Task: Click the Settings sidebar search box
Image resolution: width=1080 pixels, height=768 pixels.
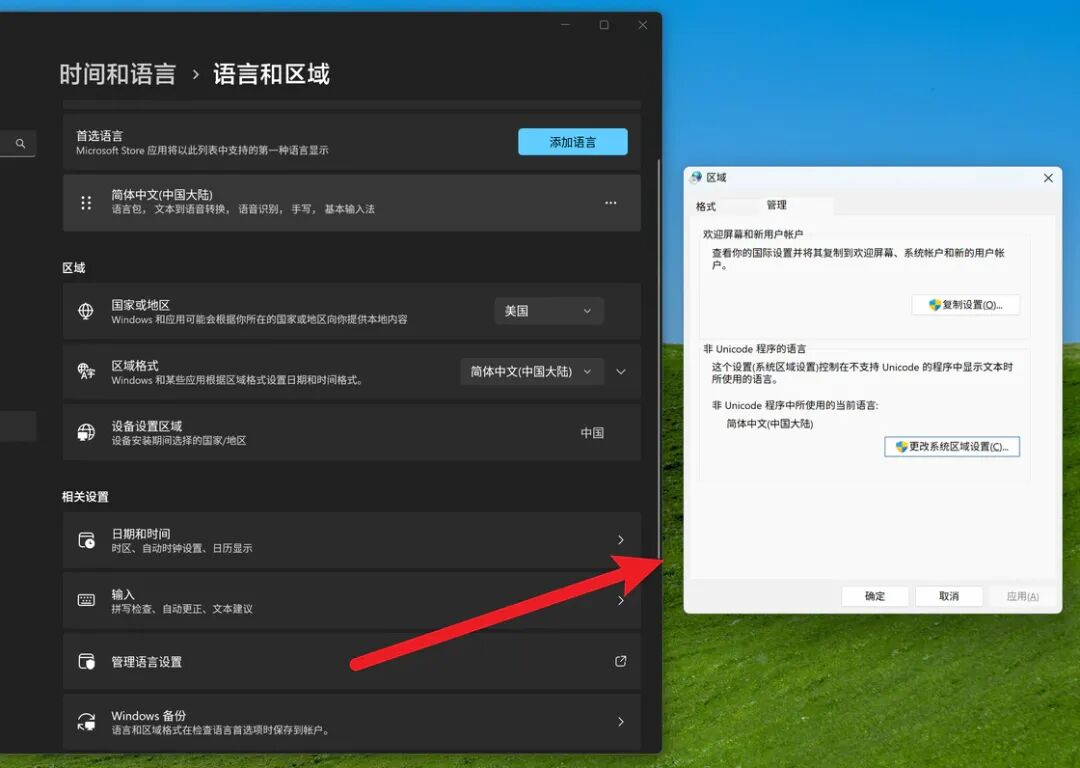Action: (x=17, y=143)
